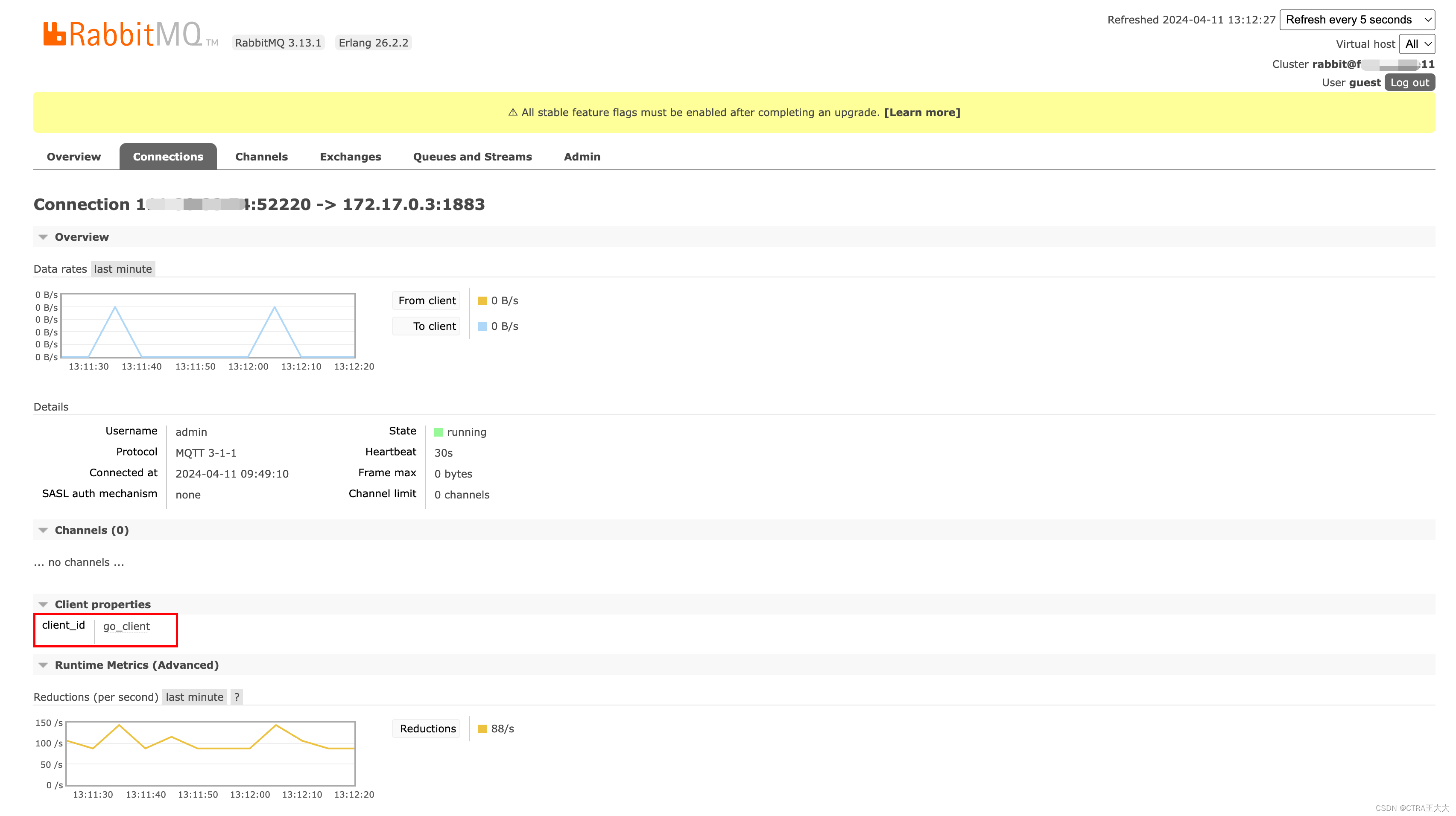The height and width of the screenshot is (816, 1456).
Task: Click the help question mark beside Reductions
Action: (x=237, y=697)
